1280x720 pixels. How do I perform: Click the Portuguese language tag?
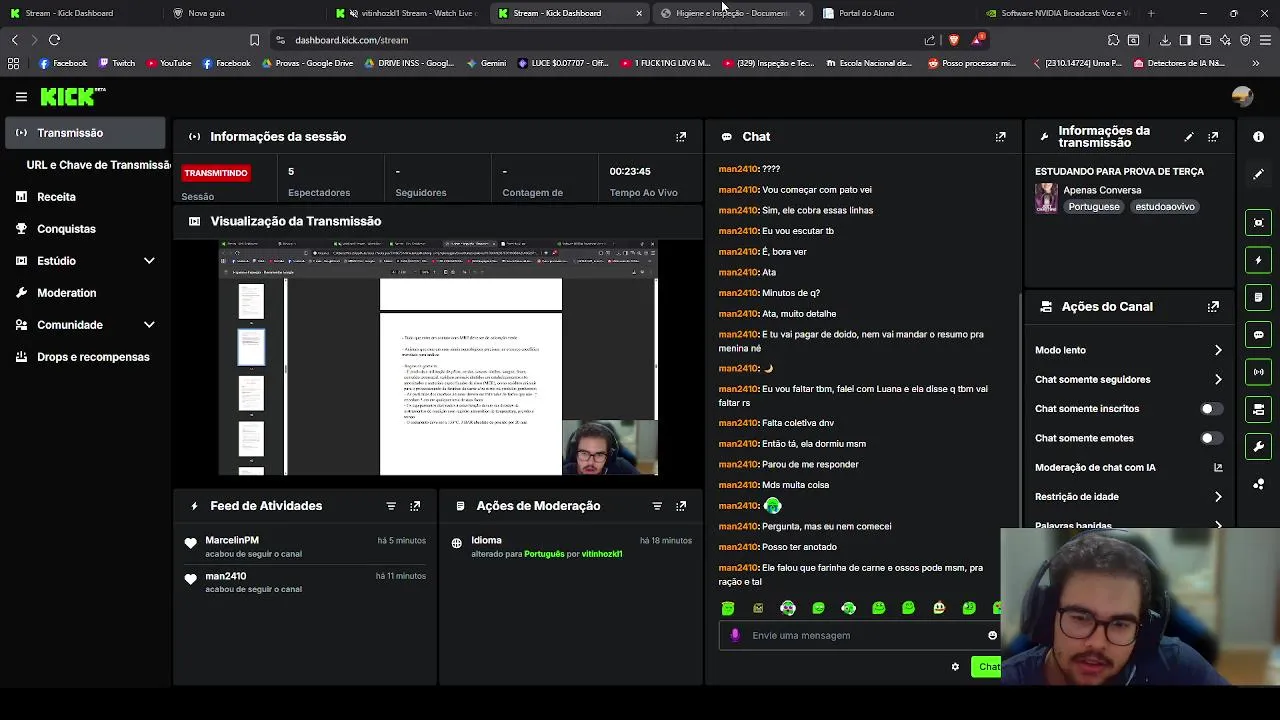pos(1093,207)
